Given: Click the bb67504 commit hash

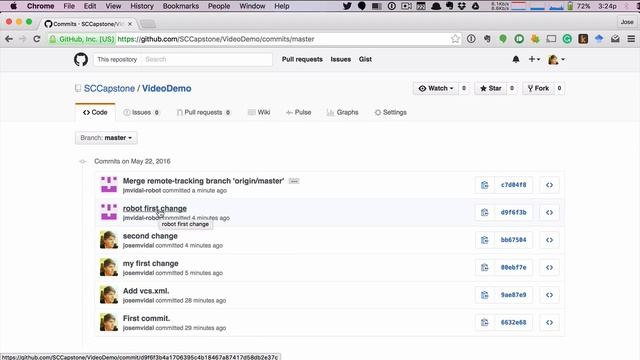Looking at the screenshot, I should click(x=513, y=240).
